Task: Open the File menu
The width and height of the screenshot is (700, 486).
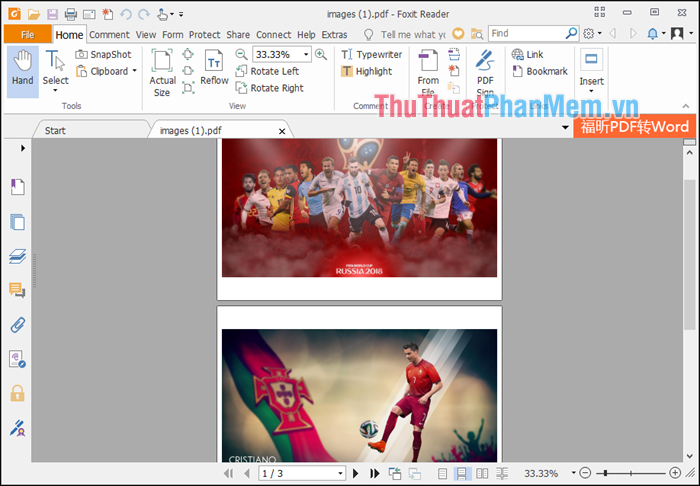Action: [28, 34]
